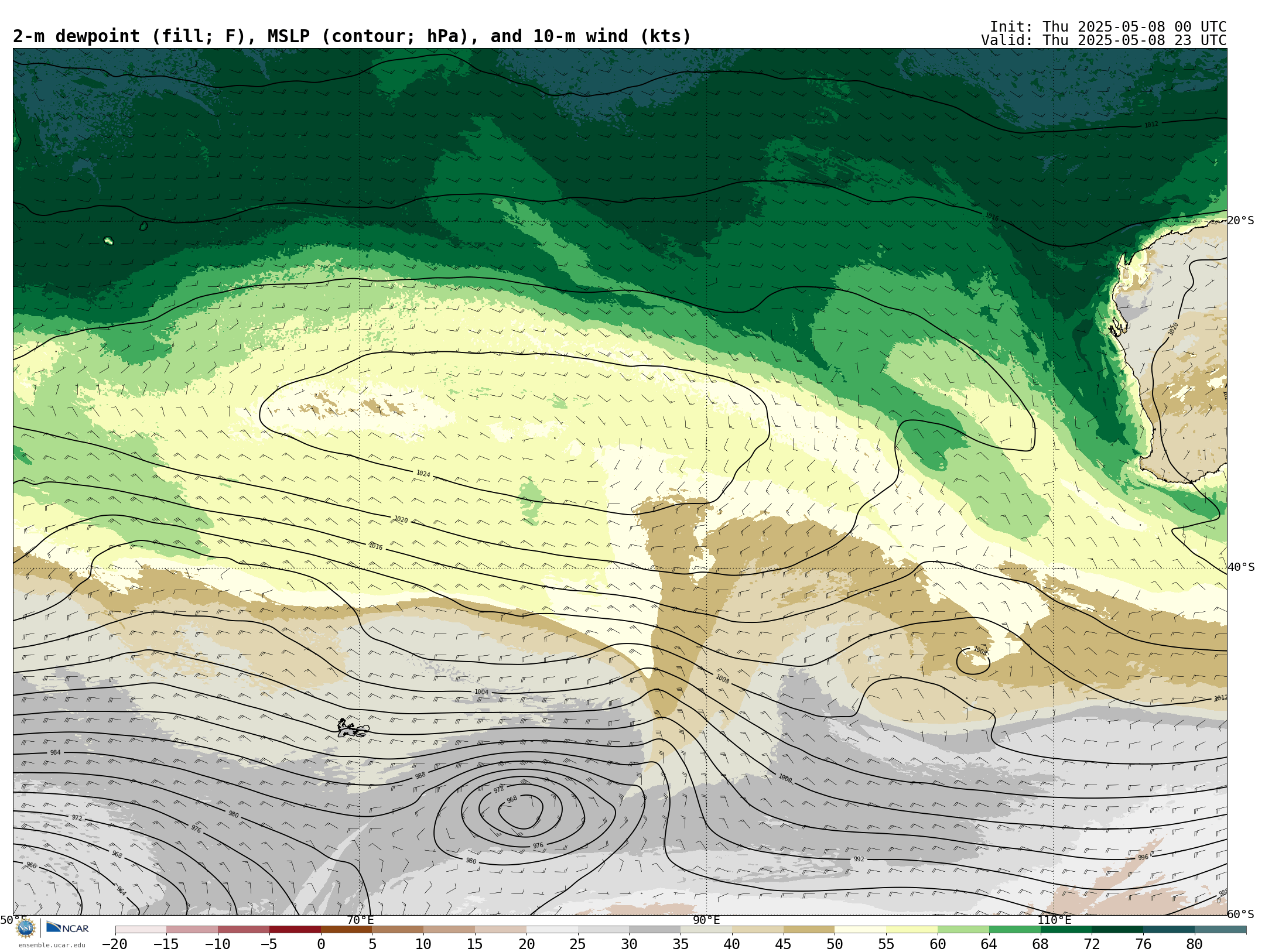Viewport: 1265px width, 952px height.
Task: Click the 992 hPa contour label
Action: coord(859,859)
